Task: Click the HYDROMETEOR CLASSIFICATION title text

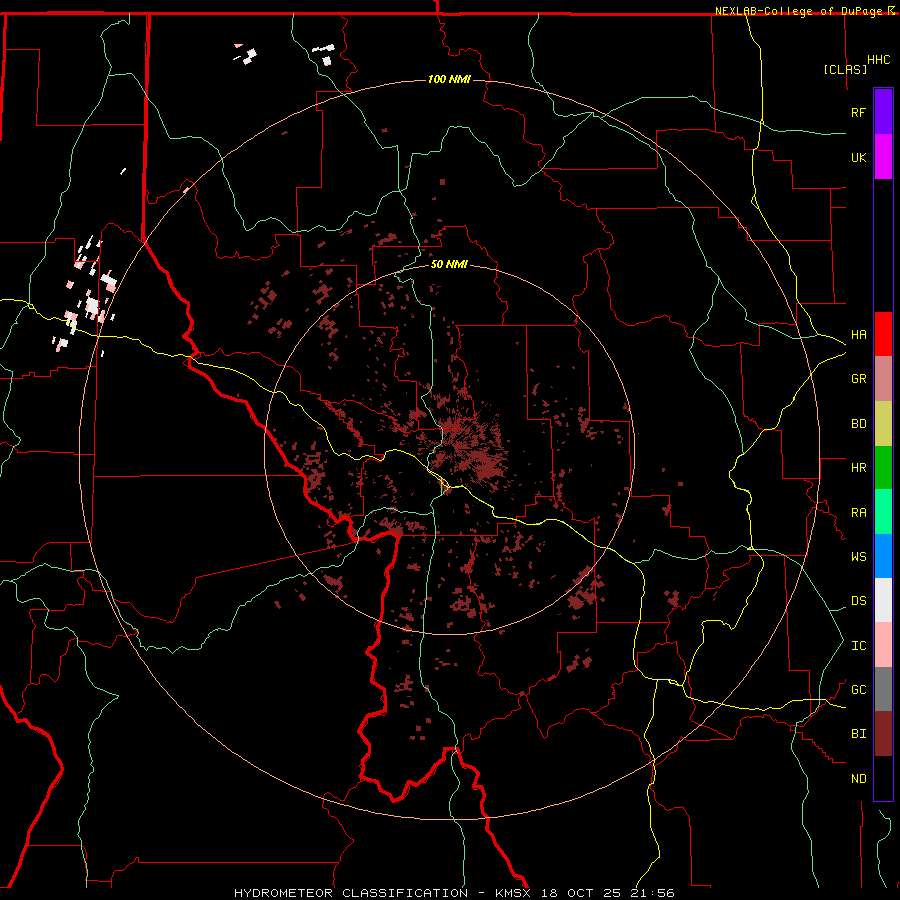Action: 351,893
